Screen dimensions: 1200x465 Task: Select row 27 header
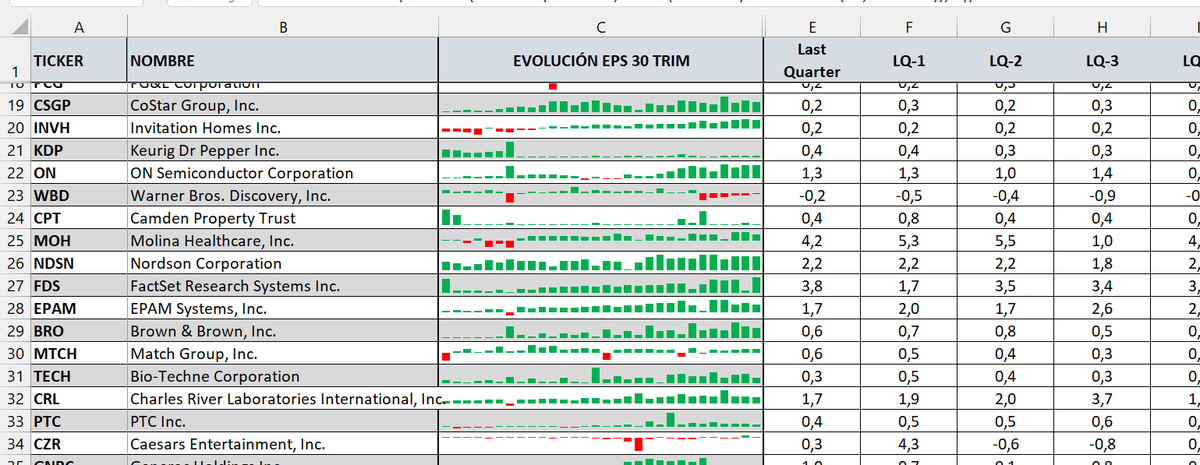[x=15, y=286]
